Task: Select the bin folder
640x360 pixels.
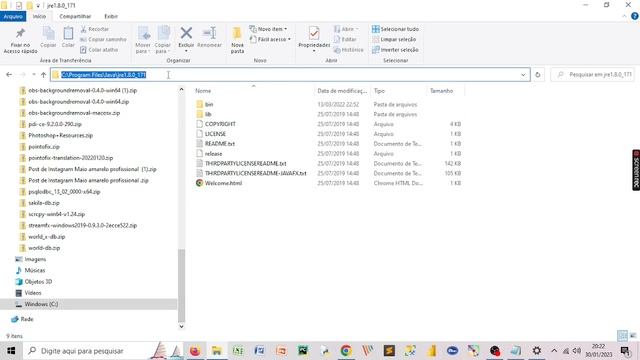Action: (209, 104)
